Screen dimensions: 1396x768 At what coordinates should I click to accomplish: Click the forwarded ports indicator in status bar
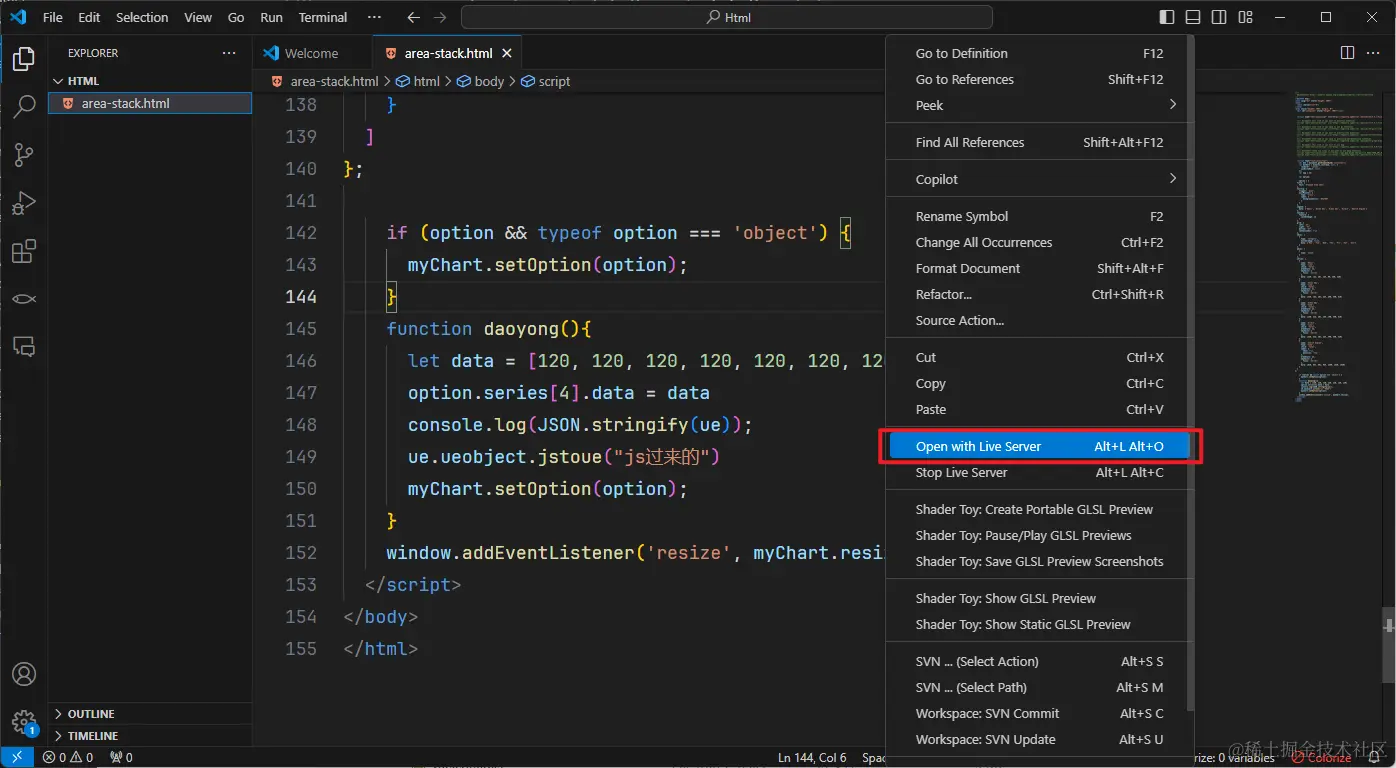click(x=119, y=757)
